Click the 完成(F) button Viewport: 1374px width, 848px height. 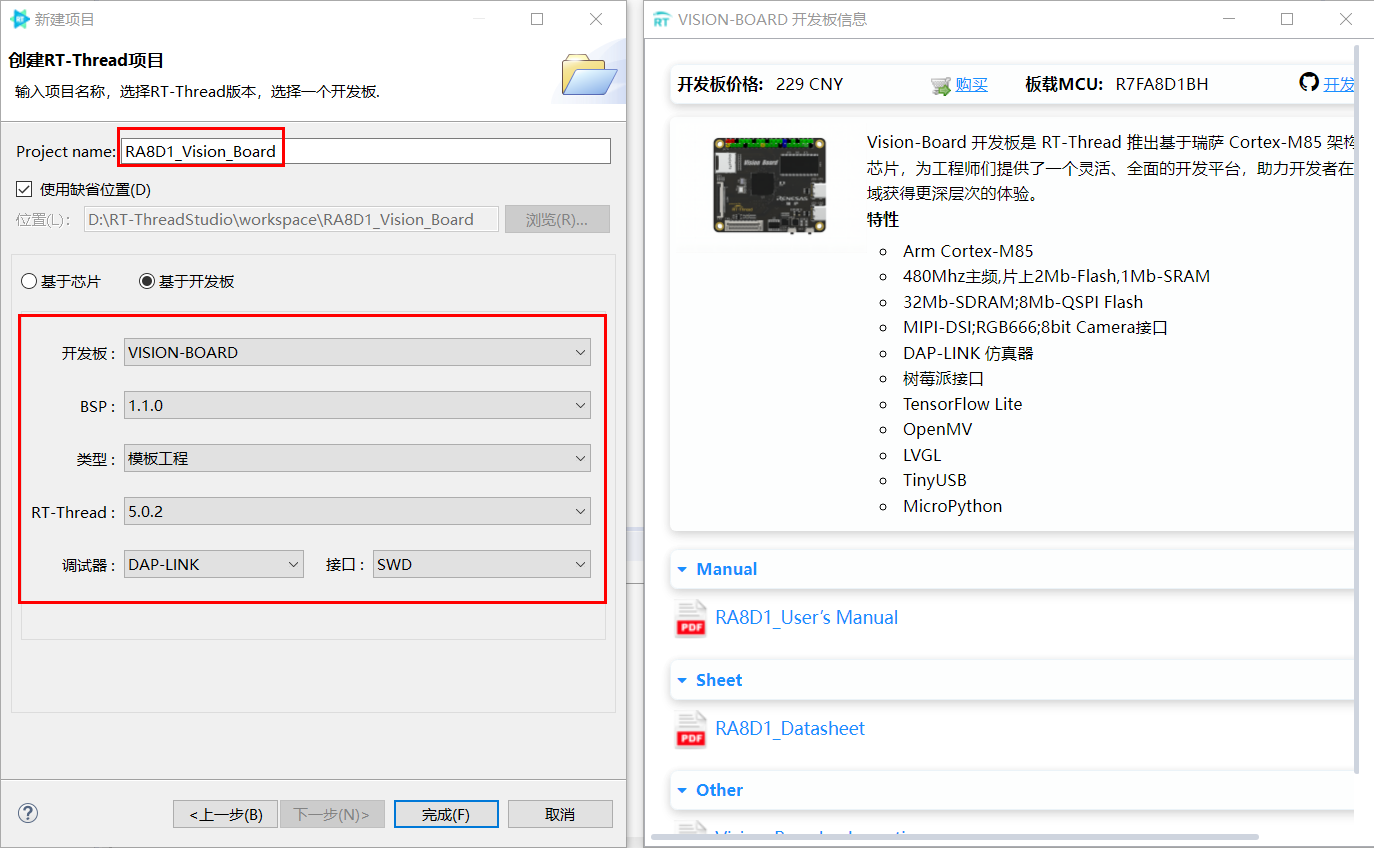pos(446,814)
